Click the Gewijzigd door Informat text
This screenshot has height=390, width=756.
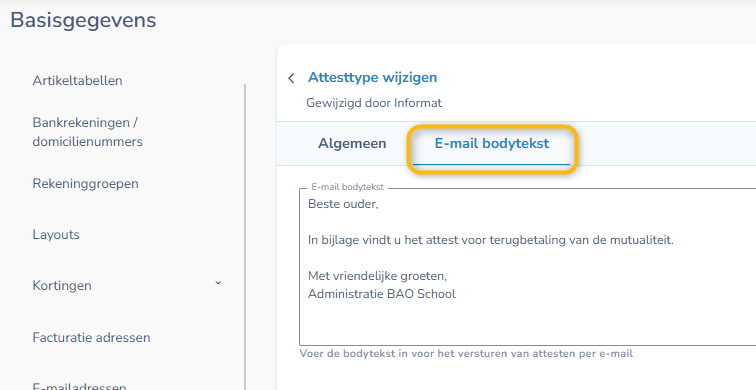[374, 103]
